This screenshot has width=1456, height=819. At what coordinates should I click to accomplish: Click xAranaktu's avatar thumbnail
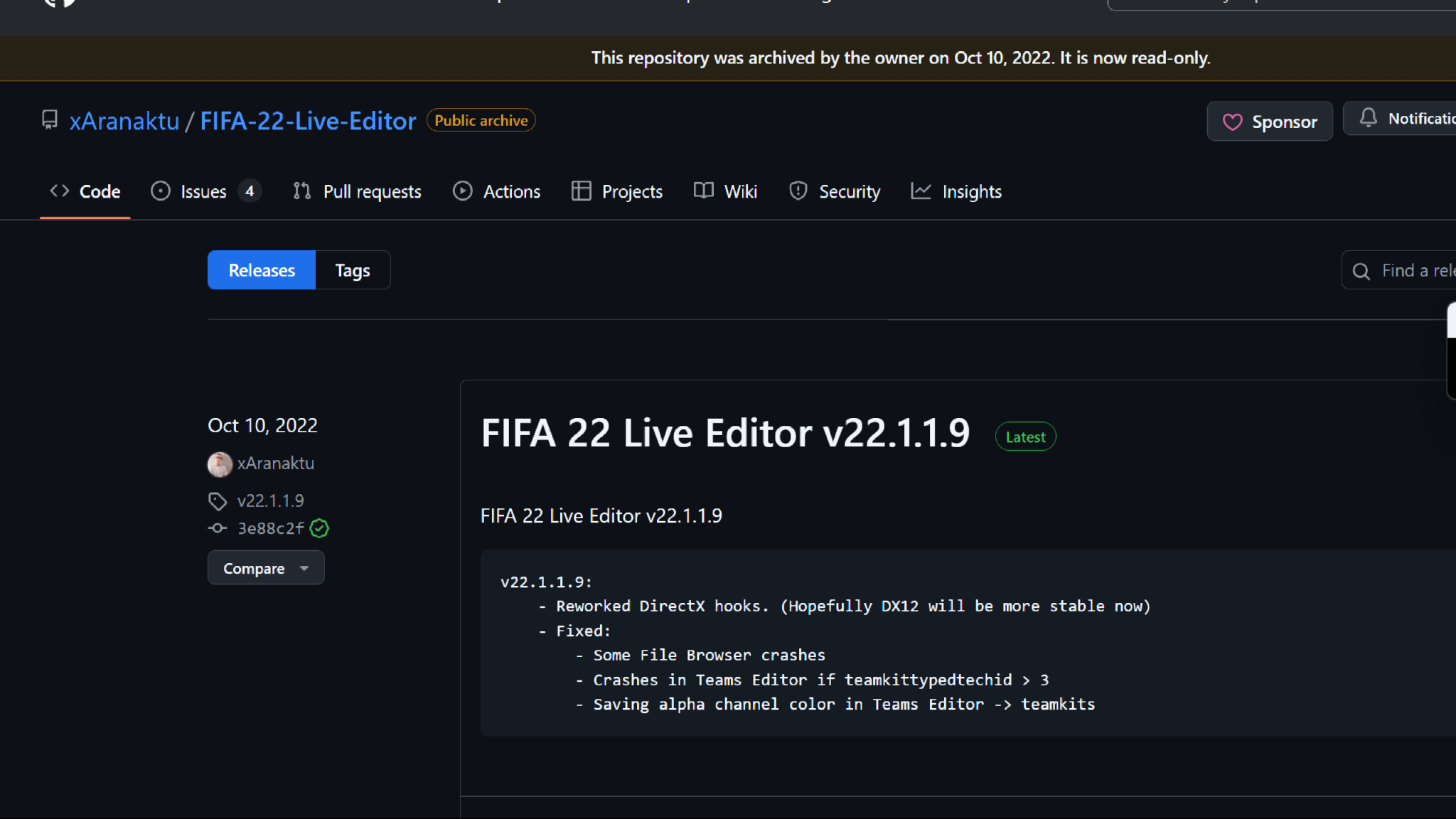(x=220, y=464)
